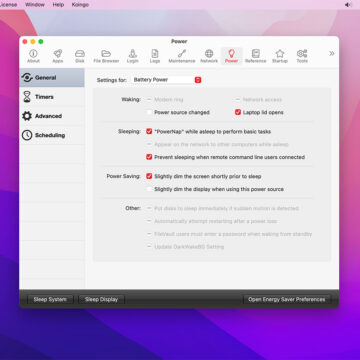Select the Startup house icon

point(280,56)
